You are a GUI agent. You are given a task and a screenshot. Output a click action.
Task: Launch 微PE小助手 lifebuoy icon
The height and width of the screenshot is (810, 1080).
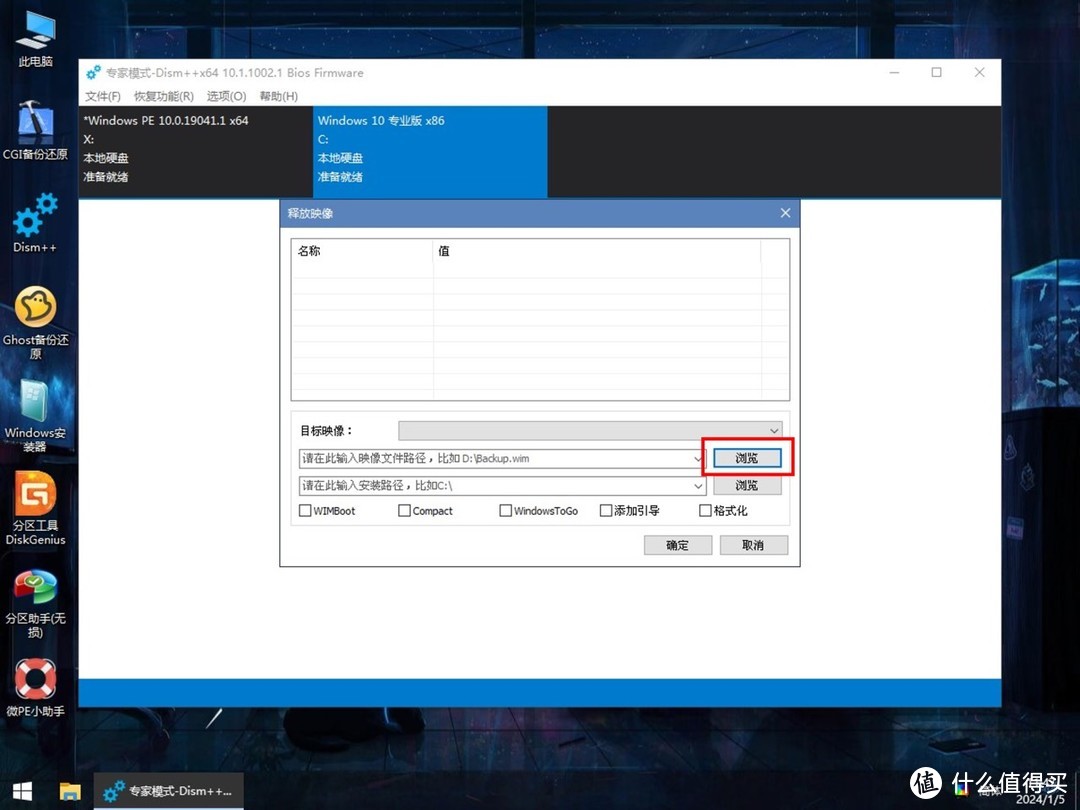(x=36, y=687)
